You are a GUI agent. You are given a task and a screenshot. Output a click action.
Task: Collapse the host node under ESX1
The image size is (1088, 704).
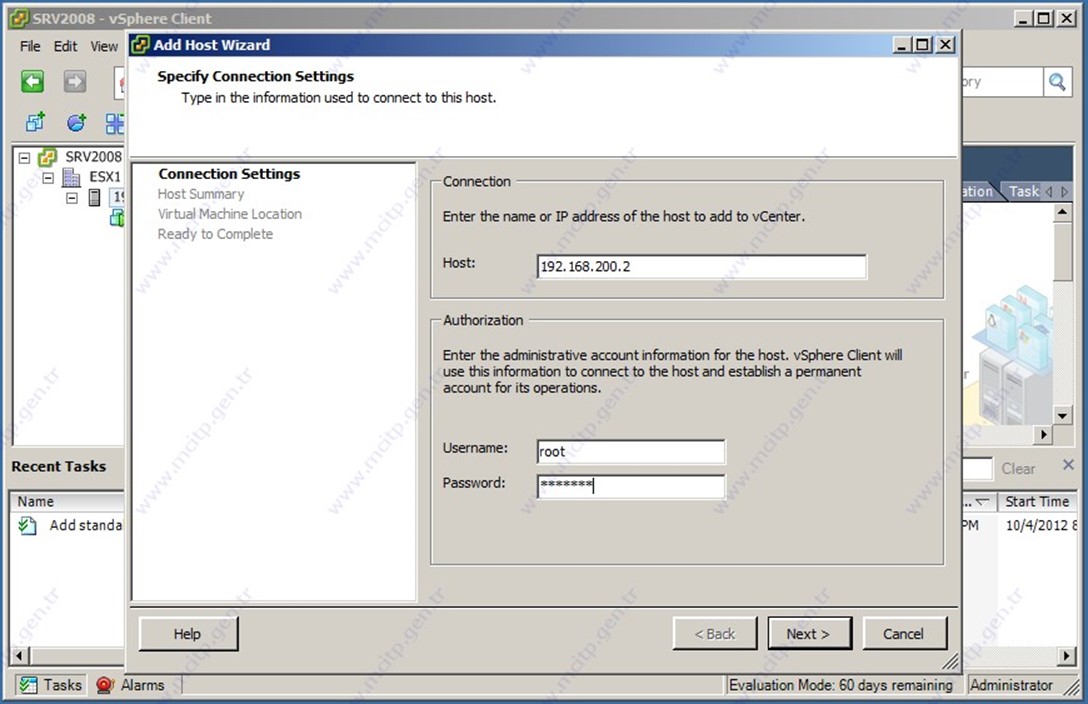click(72, 198)
